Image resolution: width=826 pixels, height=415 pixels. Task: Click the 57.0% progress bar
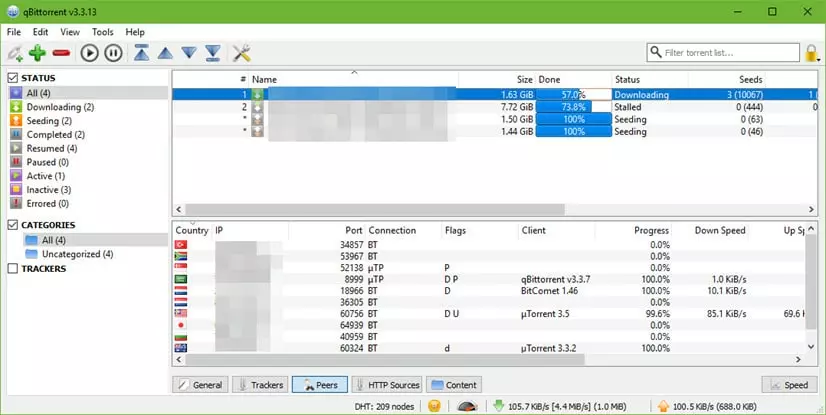click(x=574, y=95)
